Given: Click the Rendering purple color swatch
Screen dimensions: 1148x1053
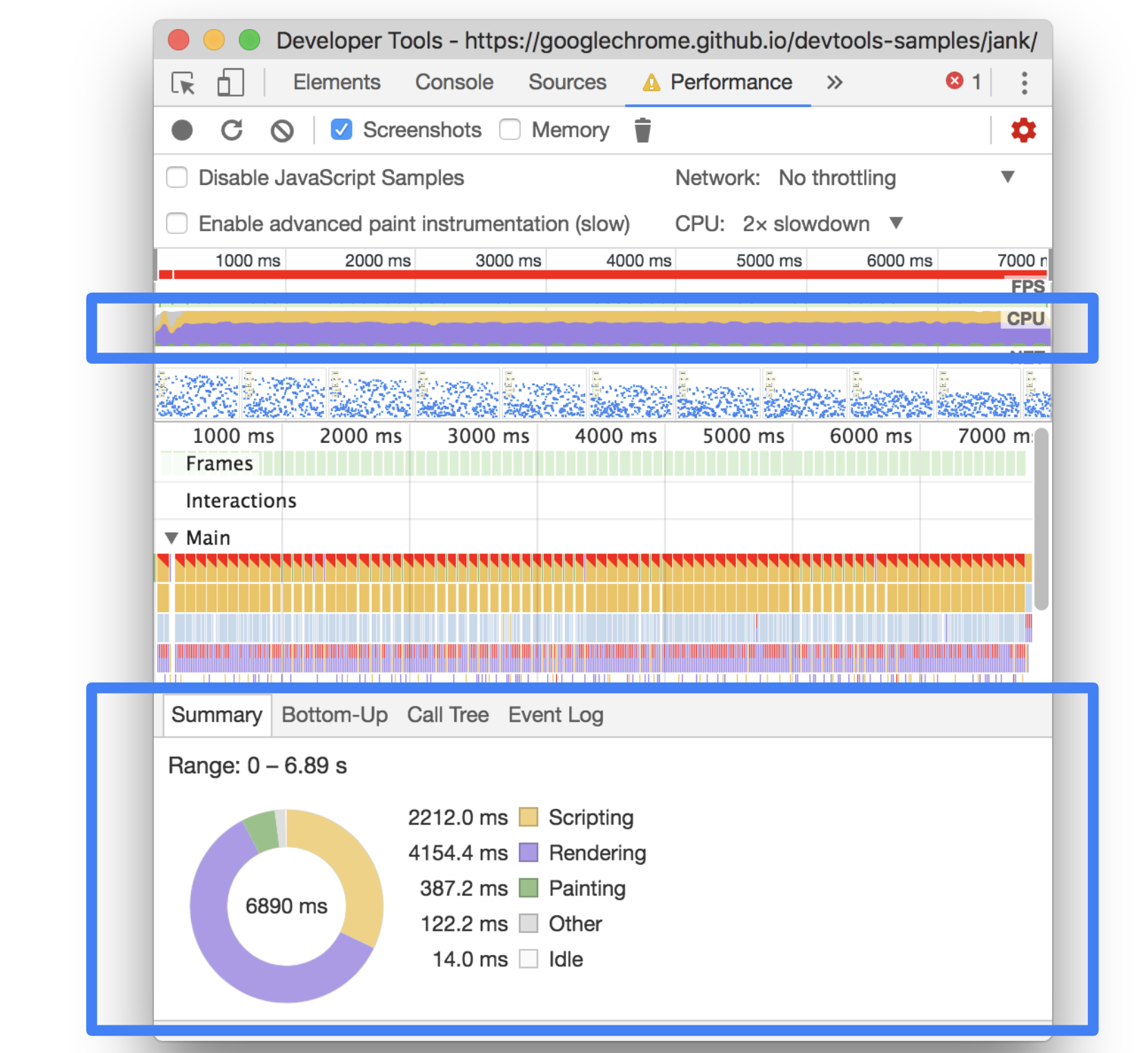Looking at the screenshot, I should tap(528, 853).
